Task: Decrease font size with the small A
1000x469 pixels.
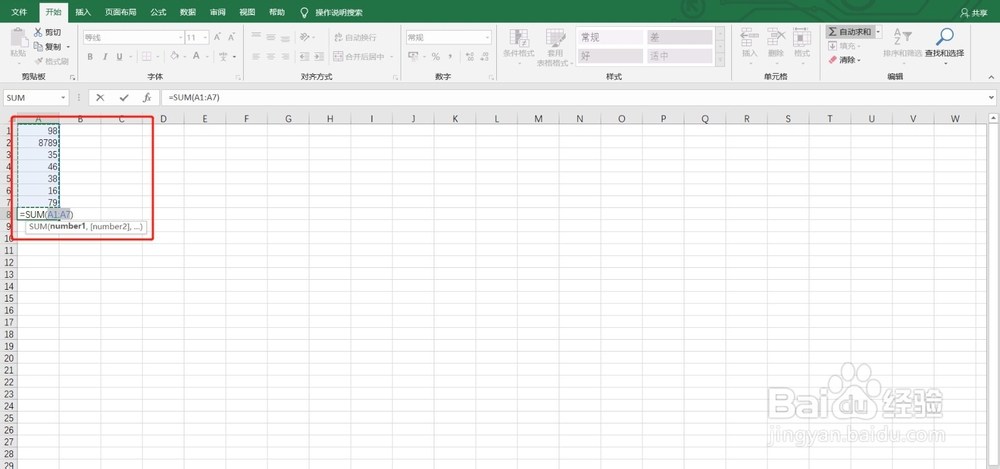Action: [233, 38]
